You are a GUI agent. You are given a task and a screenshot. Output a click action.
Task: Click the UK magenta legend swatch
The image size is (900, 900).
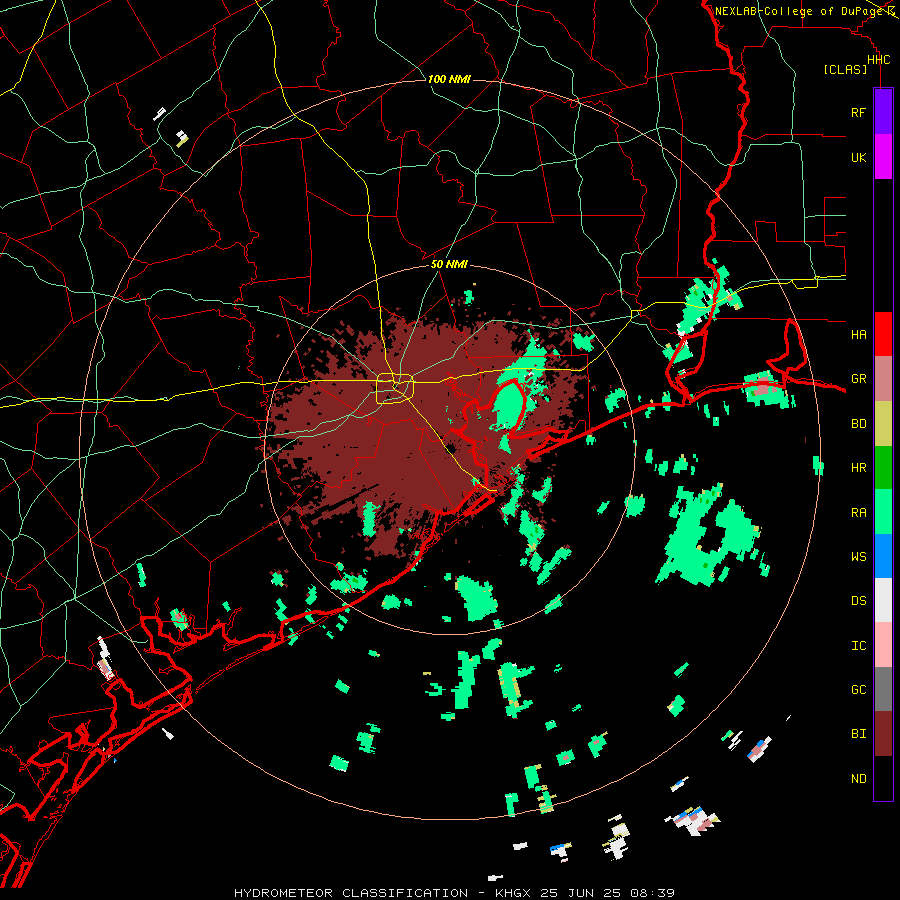[883, 157]
